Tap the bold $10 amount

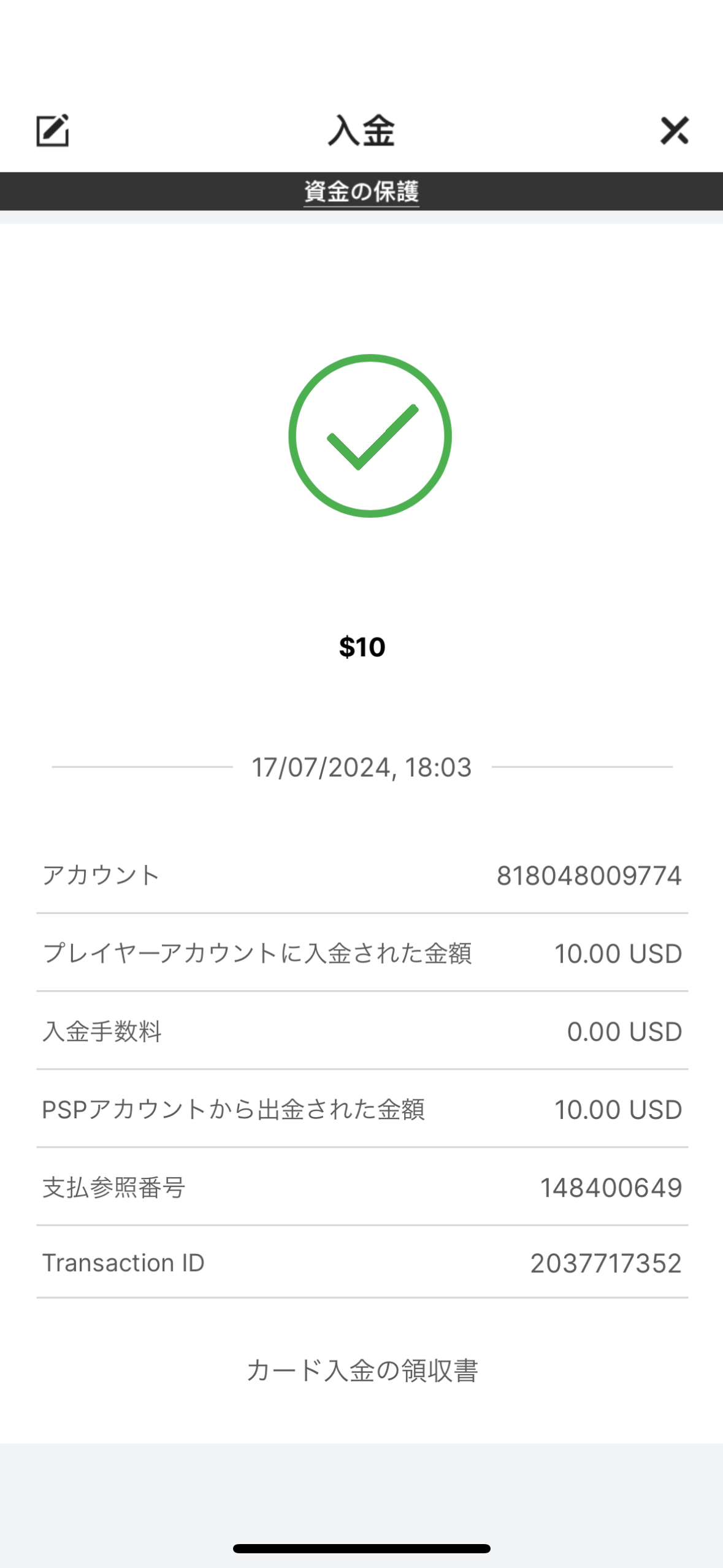click(362, 647)
